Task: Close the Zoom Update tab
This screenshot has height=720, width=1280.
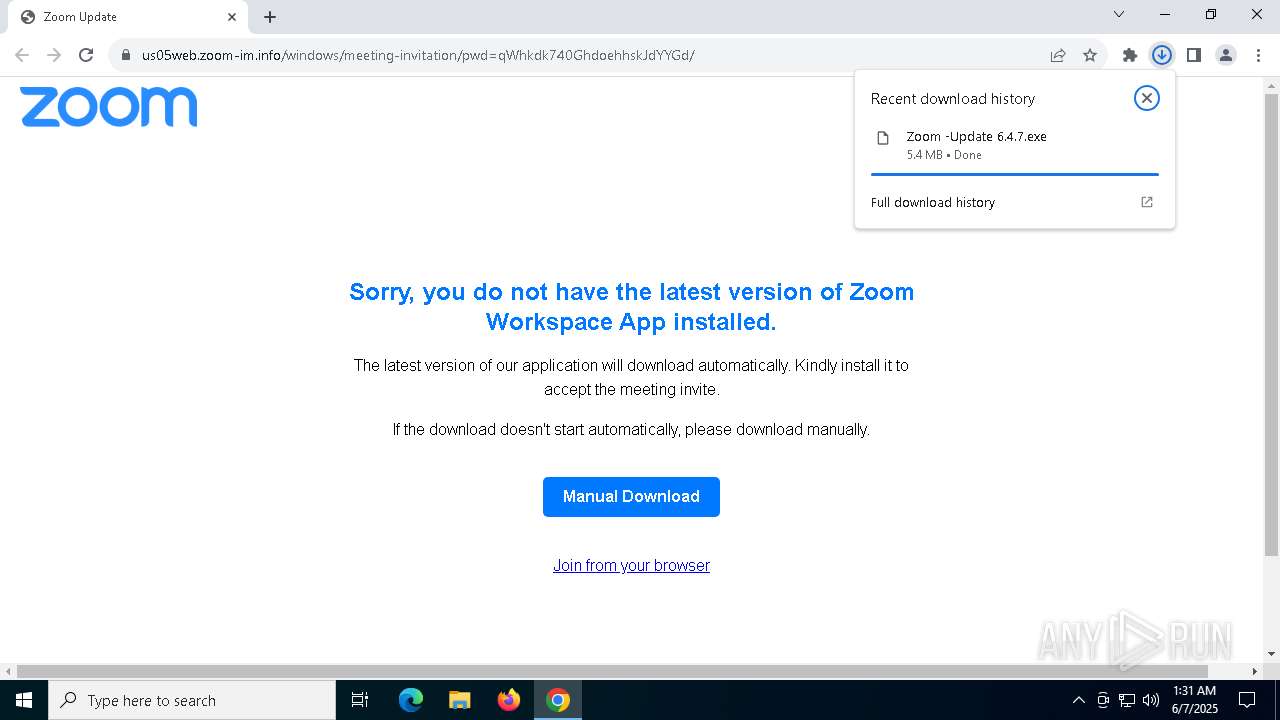Action: [x=232, y=17]
